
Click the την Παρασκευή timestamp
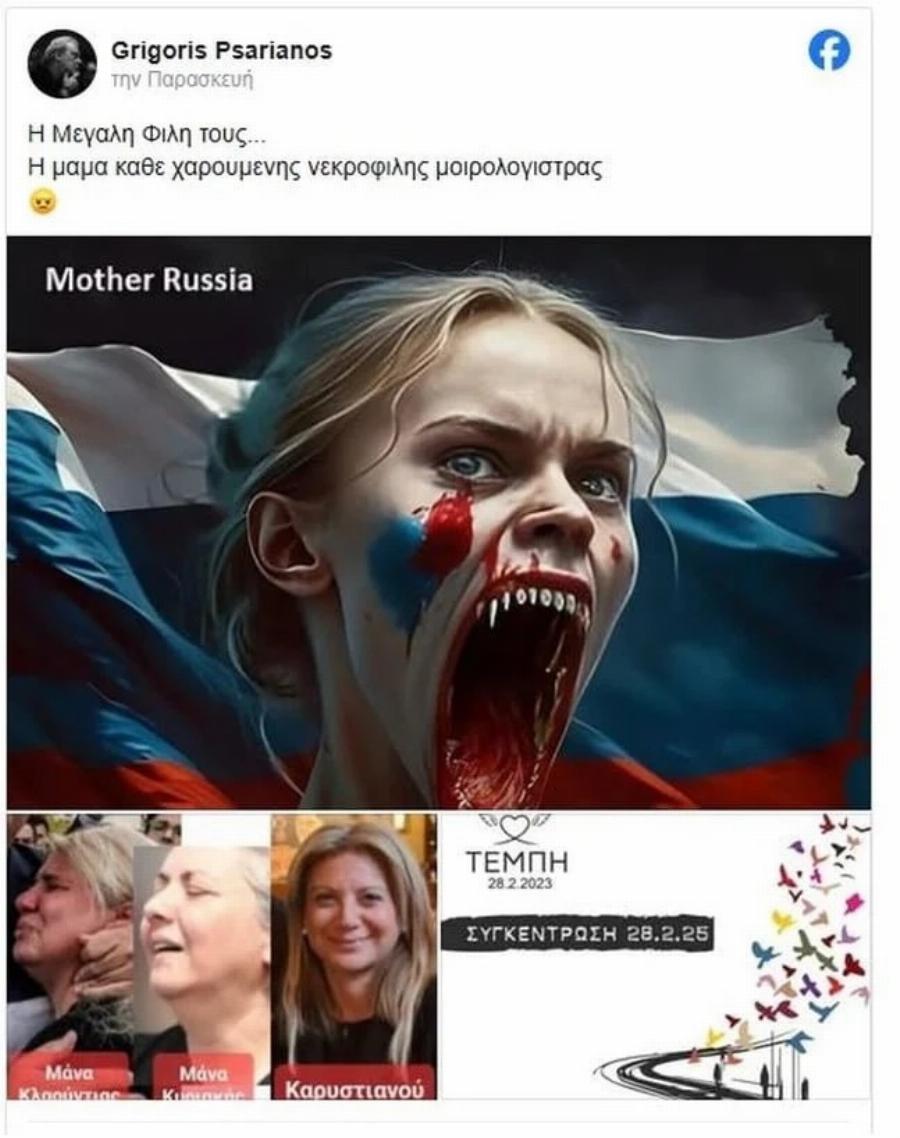pos(182,79)
